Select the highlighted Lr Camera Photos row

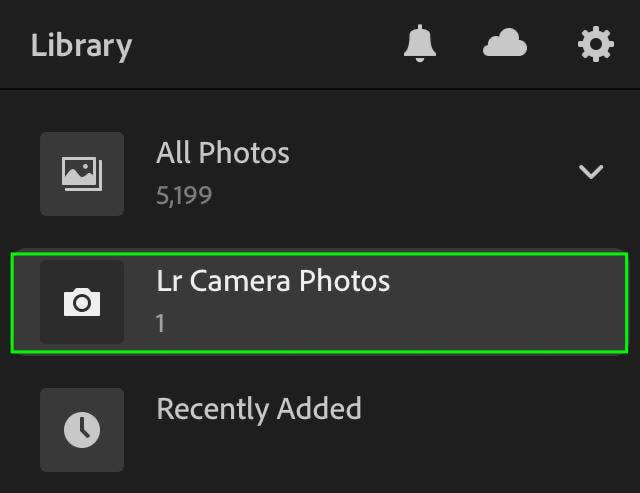pos(319,302)
